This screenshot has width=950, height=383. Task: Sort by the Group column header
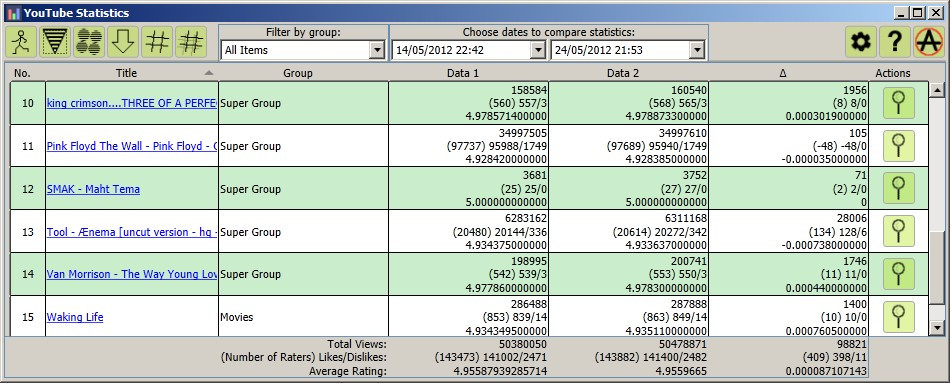click(x=298, y=73)
